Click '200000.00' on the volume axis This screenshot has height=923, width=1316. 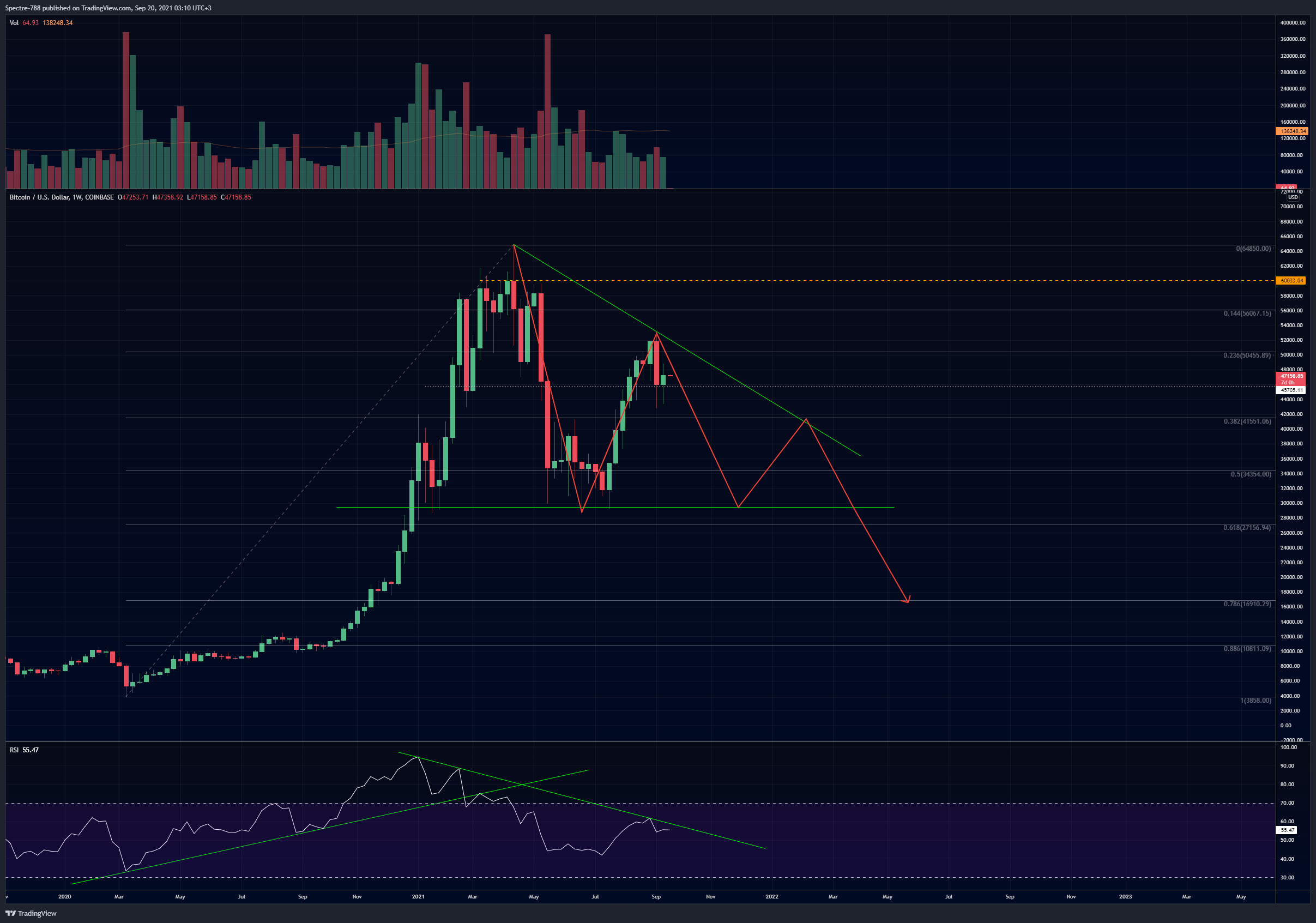coord(1293,105)
